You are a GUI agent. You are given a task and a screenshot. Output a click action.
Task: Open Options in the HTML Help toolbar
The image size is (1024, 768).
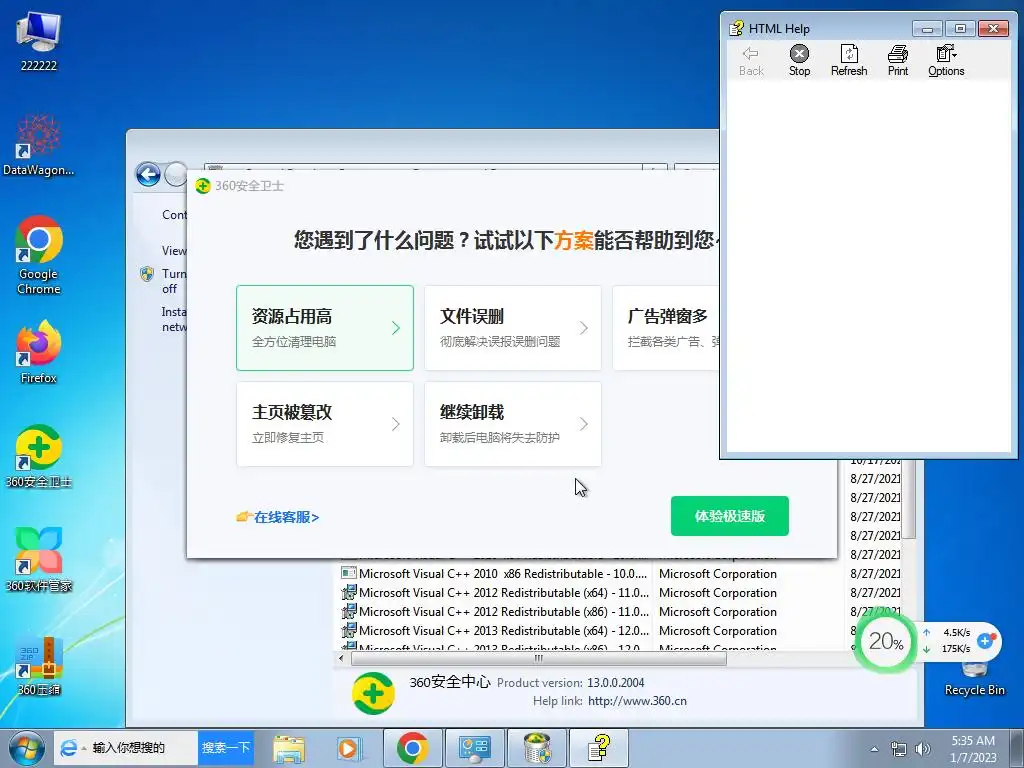tap(946, 61)
